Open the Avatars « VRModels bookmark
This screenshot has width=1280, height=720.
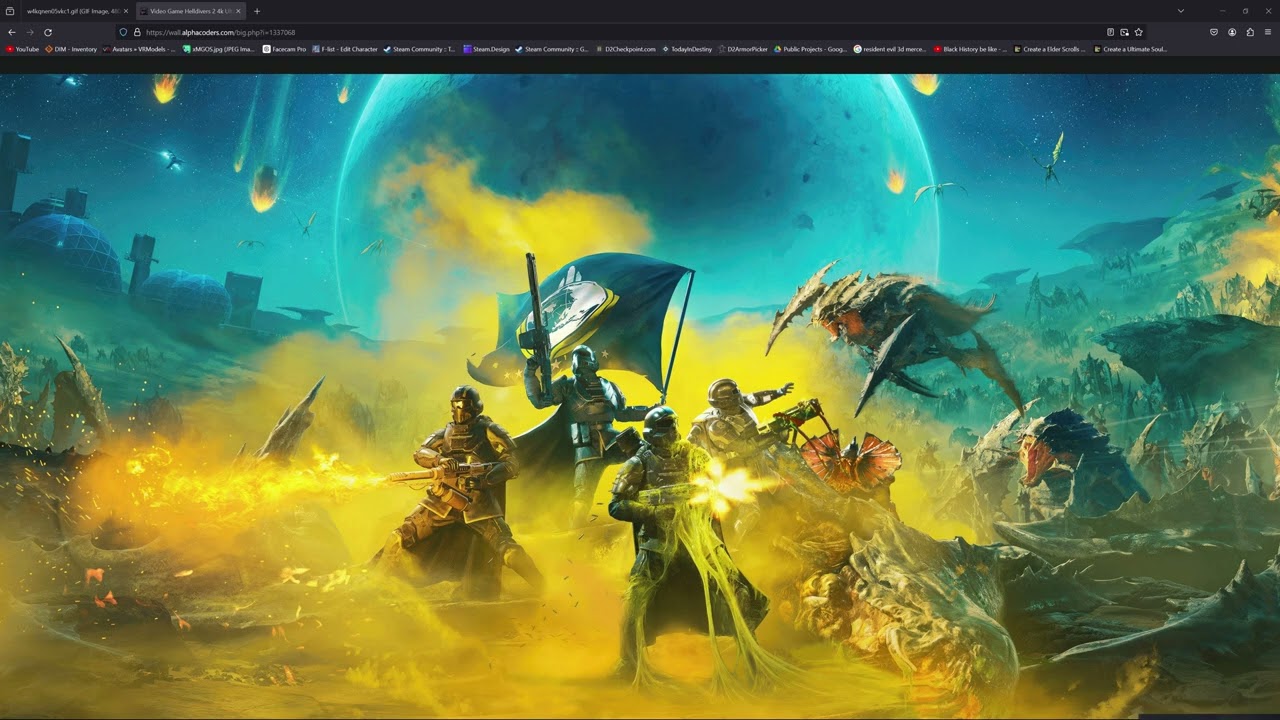coord(139,49)
